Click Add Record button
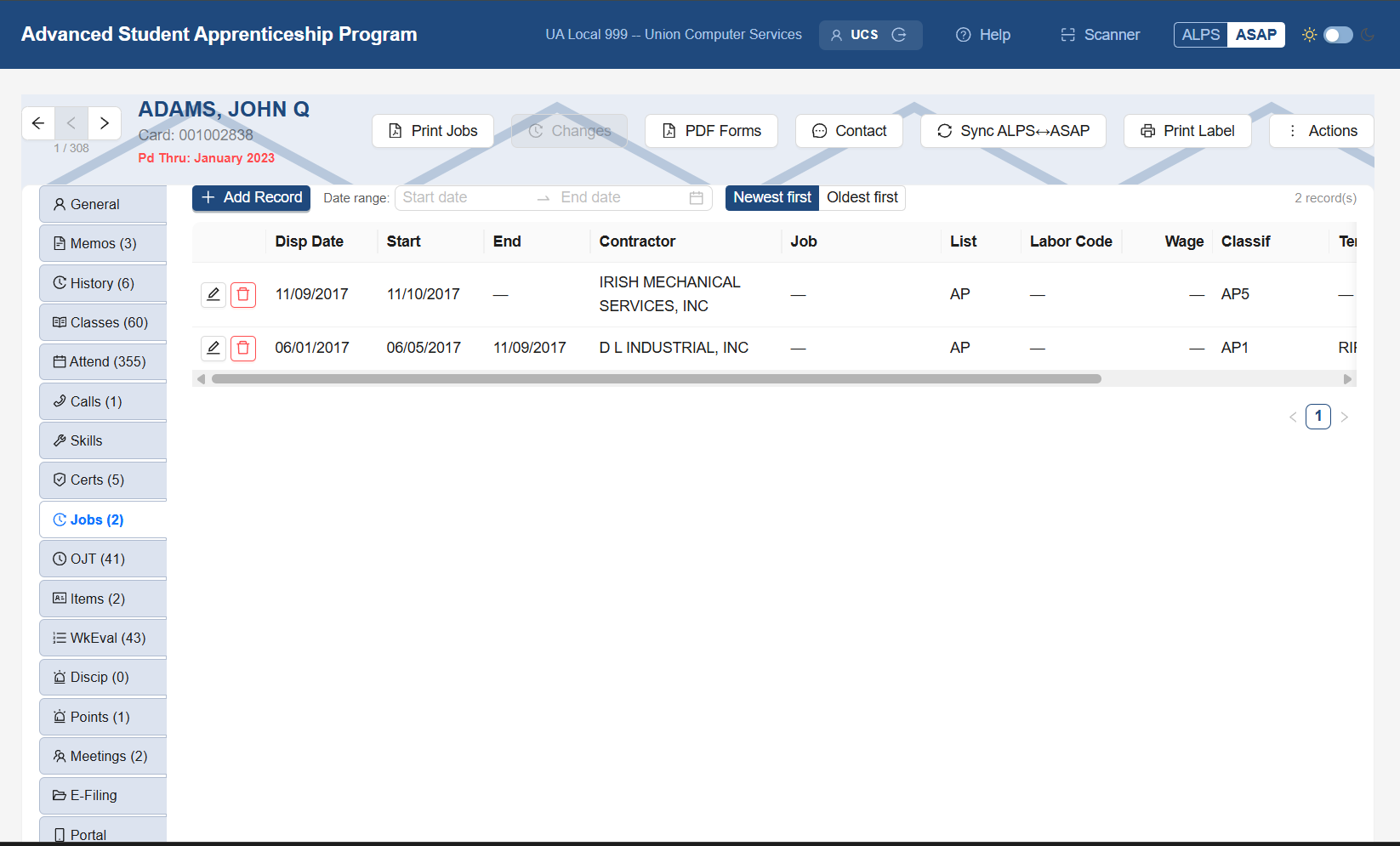 [251, 197]
